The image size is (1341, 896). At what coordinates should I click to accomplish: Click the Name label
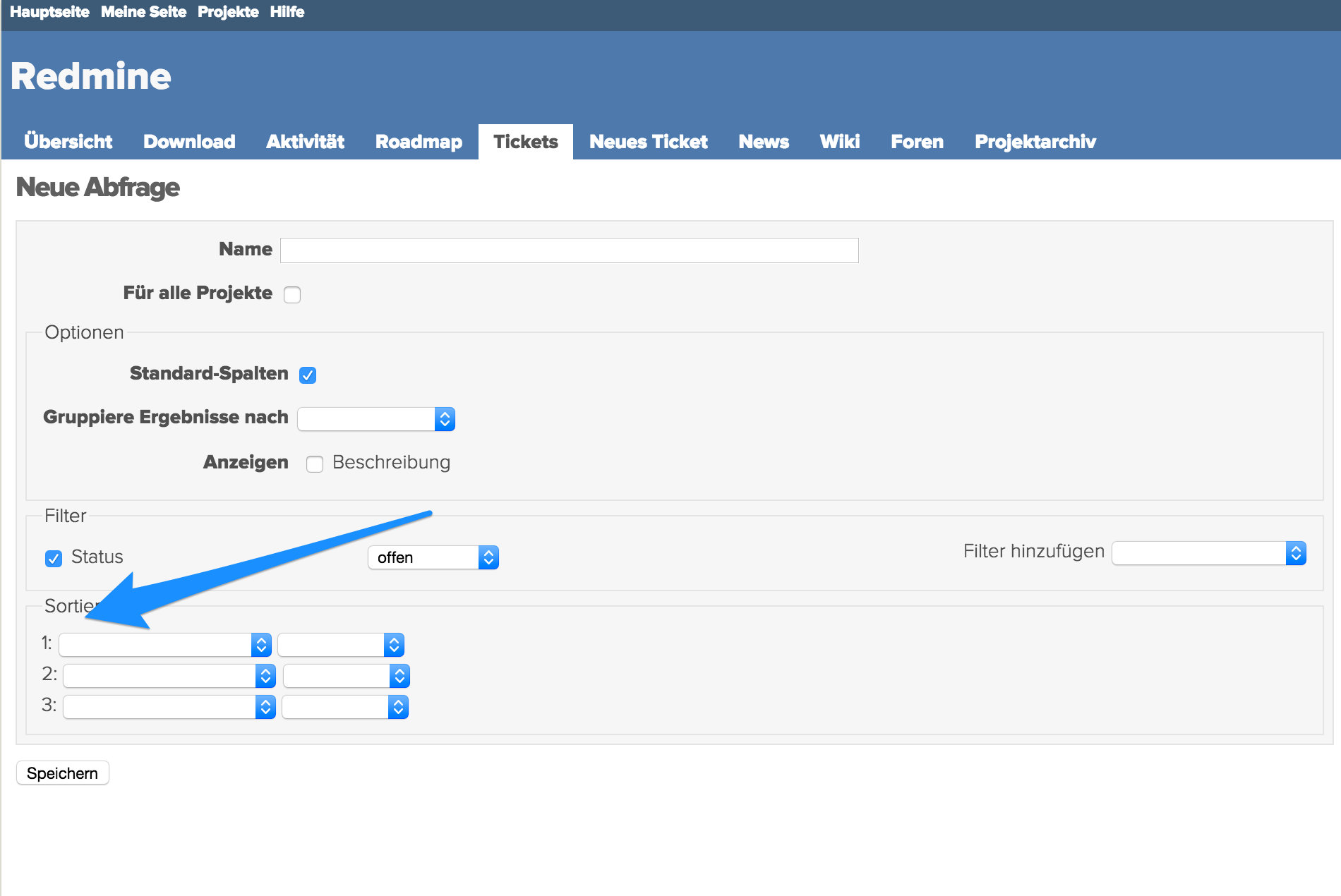click(246, 249)
